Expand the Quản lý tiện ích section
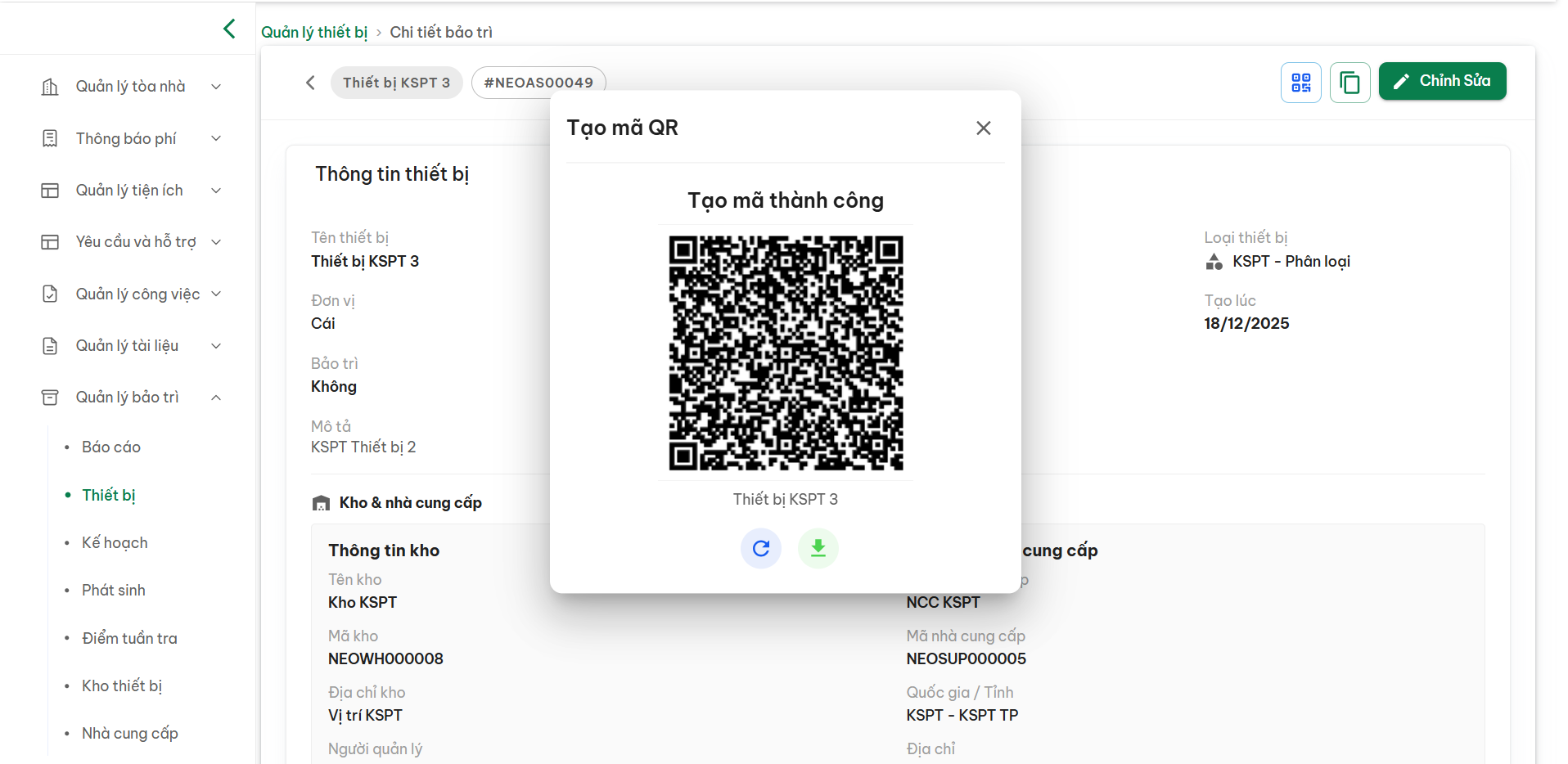The height and width of the screenshot is (764, 1568). (x=216, y=191)
